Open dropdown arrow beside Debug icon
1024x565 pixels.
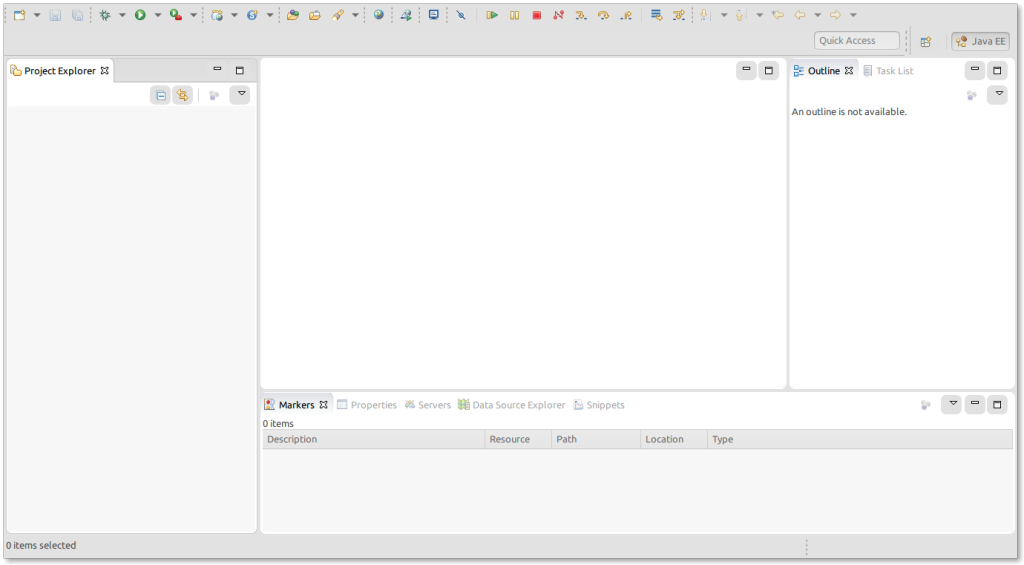tap(122, 15)
